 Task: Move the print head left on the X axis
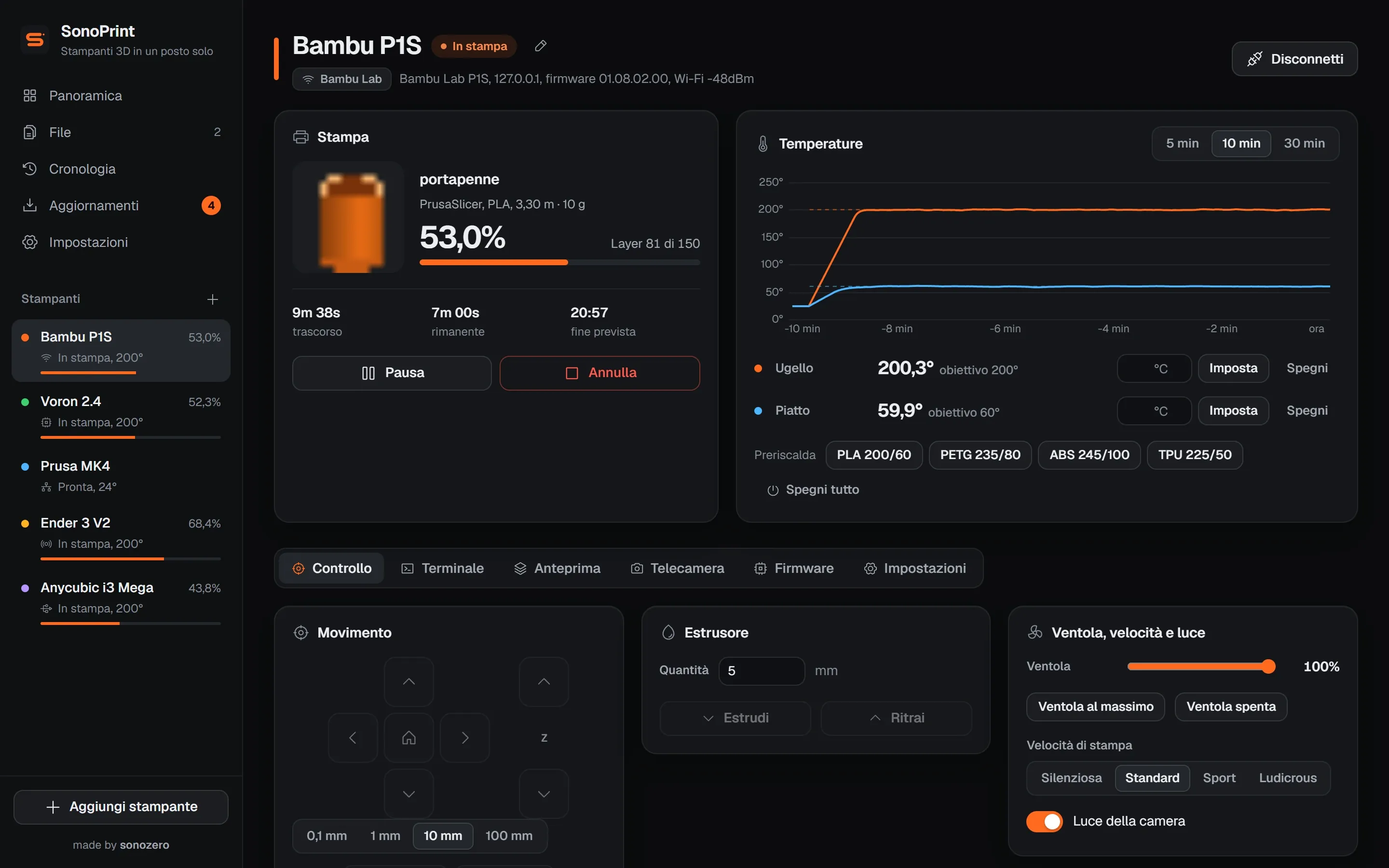353,738
